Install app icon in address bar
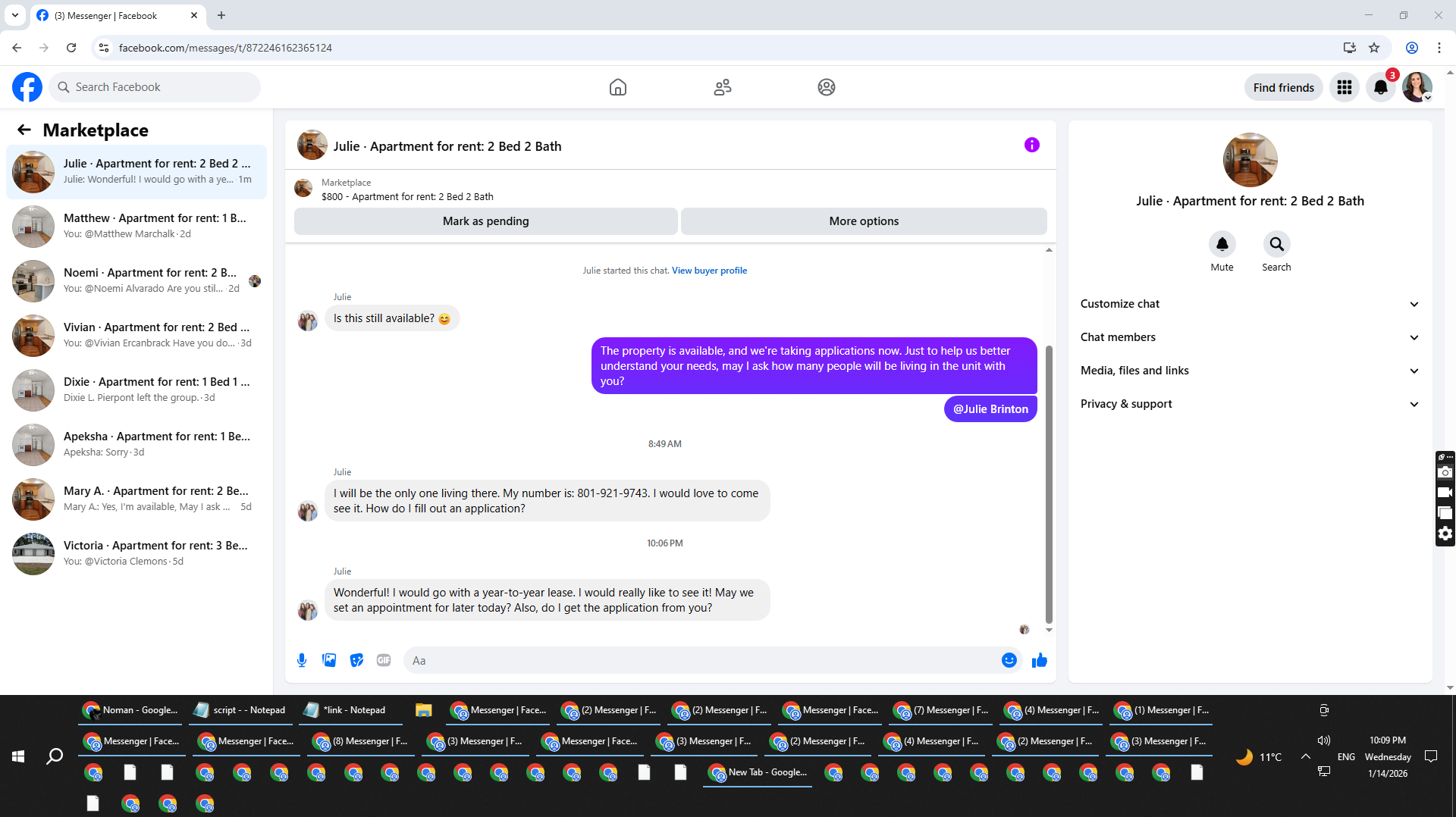The height and width of the screenshot is (817, 1456). click(x=1349, y=48)
